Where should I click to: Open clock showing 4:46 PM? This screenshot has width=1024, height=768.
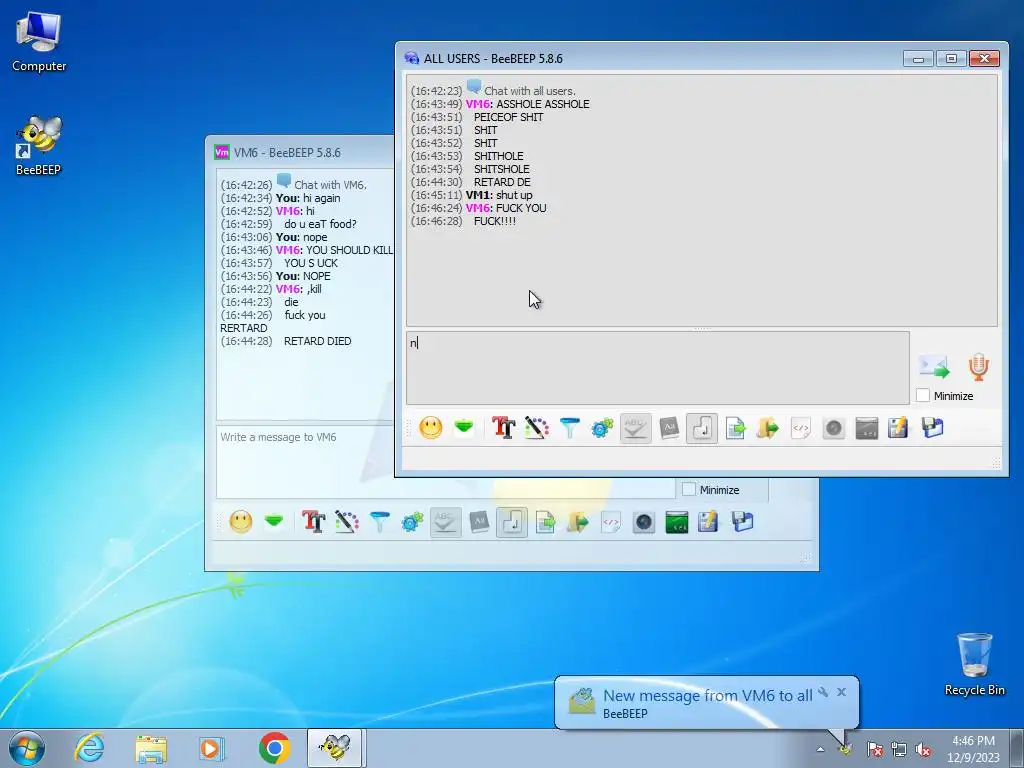[x=973, y=749]
